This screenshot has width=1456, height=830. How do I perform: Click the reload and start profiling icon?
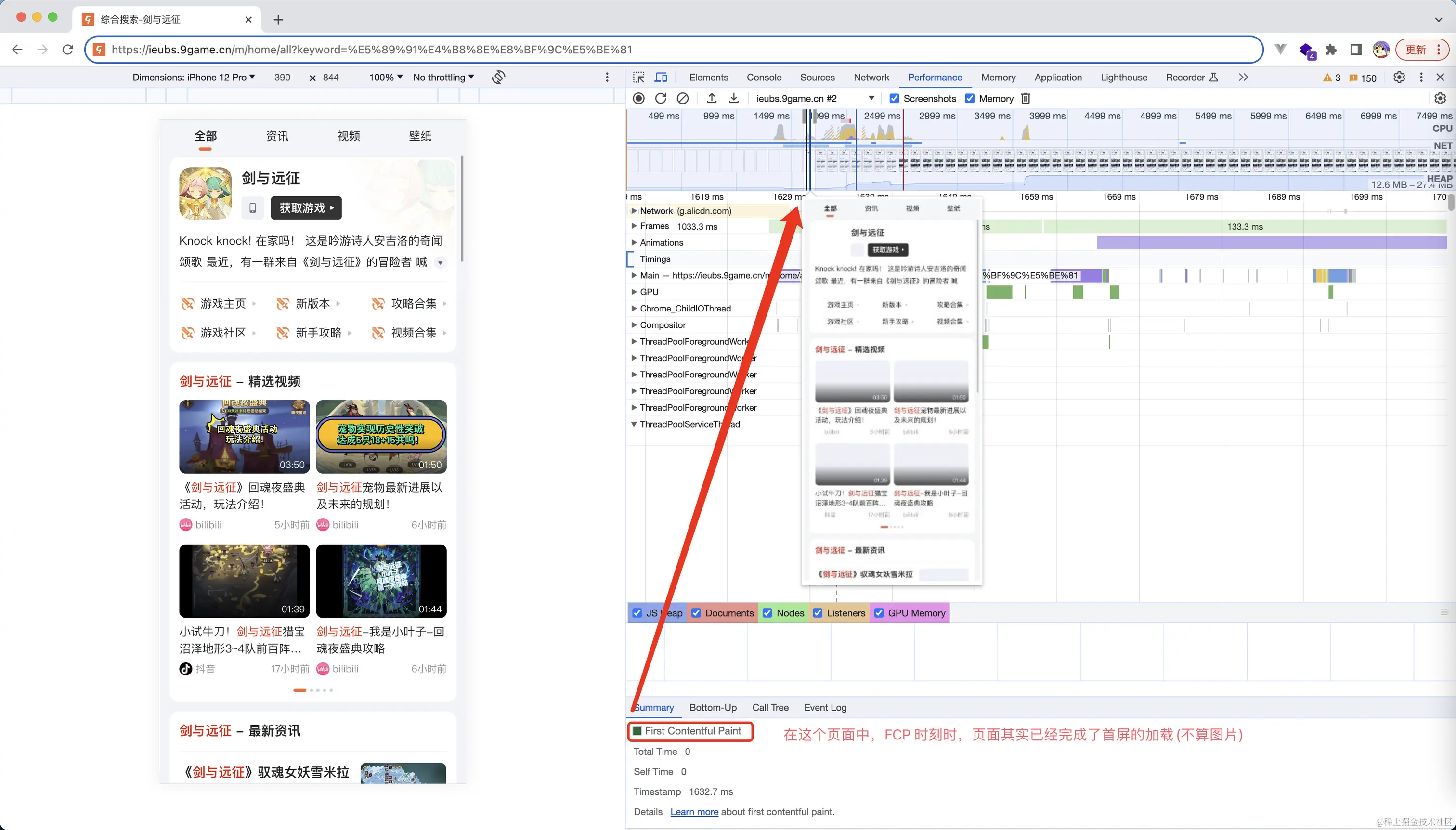(660, 99)
